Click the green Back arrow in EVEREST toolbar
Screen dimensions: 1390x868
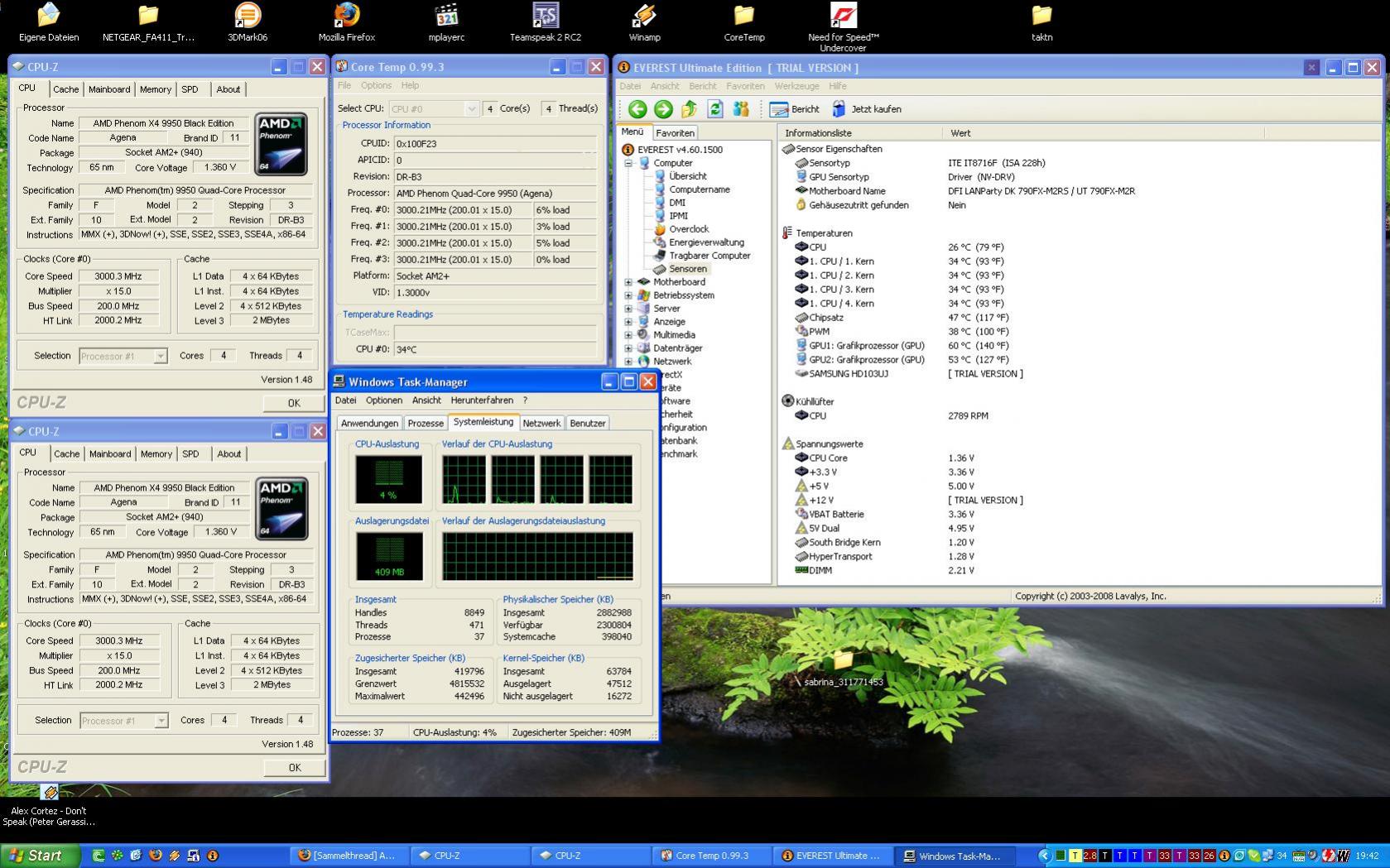pos(637,109)
